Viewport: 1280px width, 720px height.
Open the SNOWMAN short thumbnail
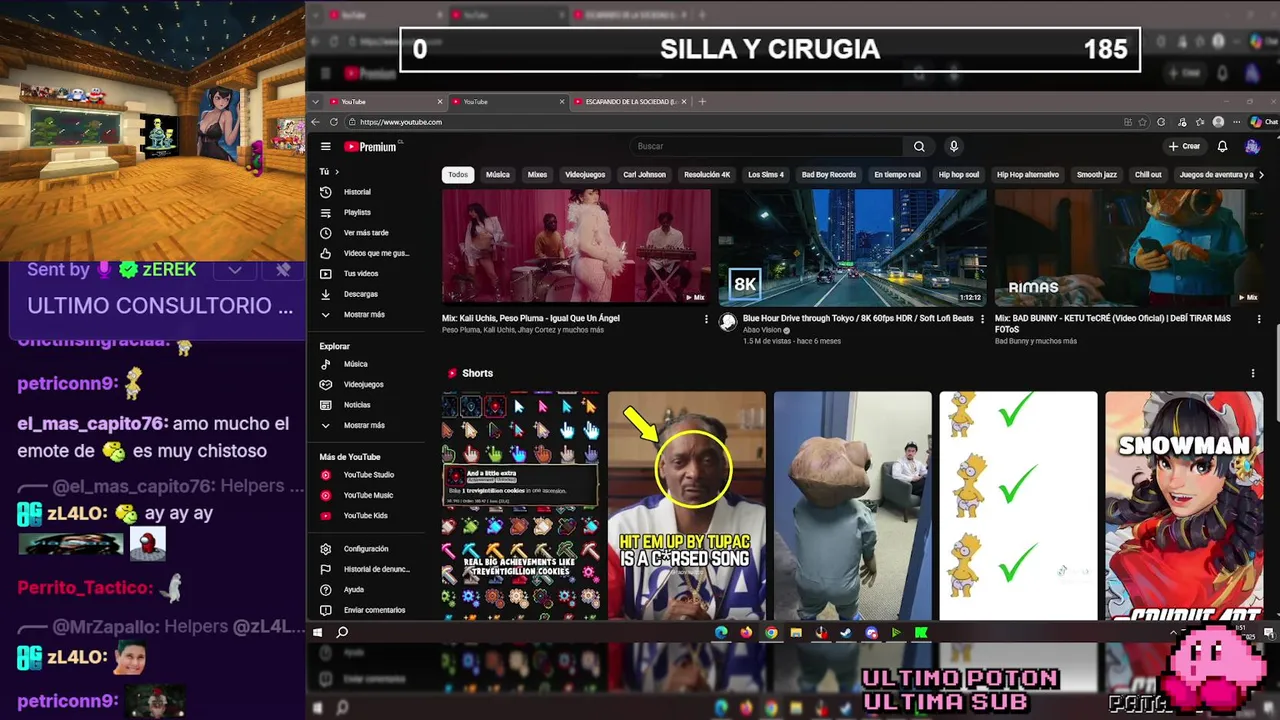[x=1184, y=506]
